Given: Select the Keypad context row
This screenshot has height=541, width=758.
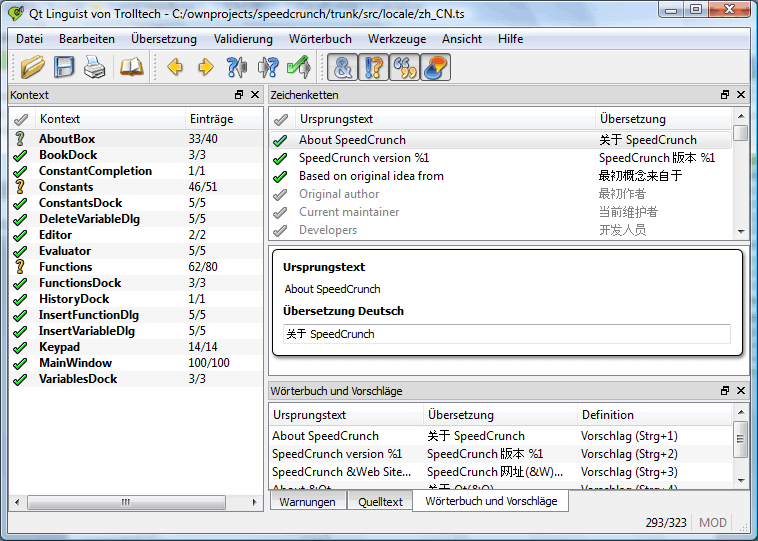Looking at the screenshot, I should (x=136, y=347).
